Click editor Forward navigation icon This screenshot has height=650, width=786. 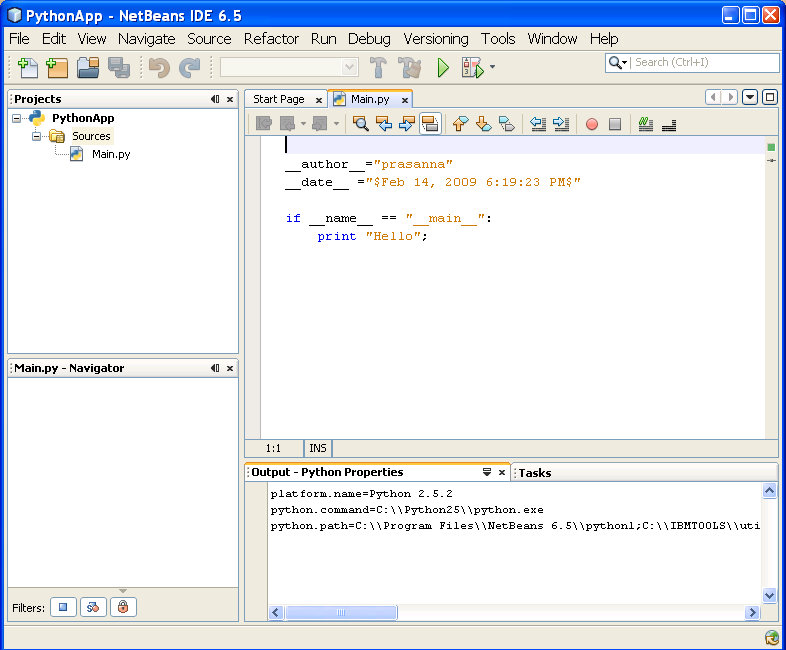click(320, 123)
